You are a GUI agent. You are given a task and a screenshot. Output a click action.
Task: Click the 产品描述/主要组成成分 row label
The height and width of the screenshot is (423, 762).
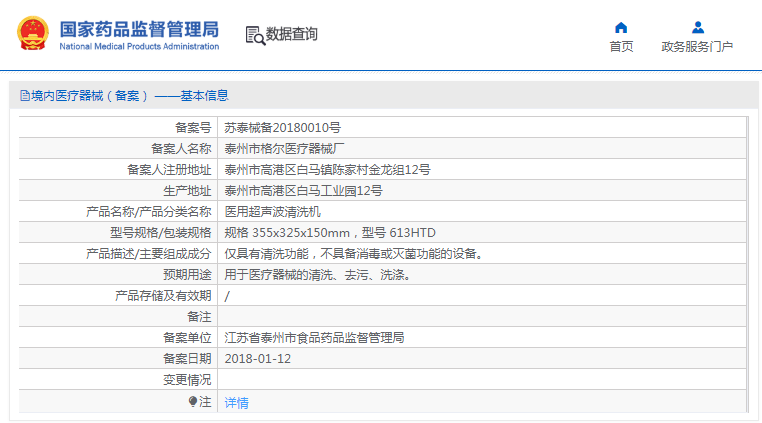(149, 254)
